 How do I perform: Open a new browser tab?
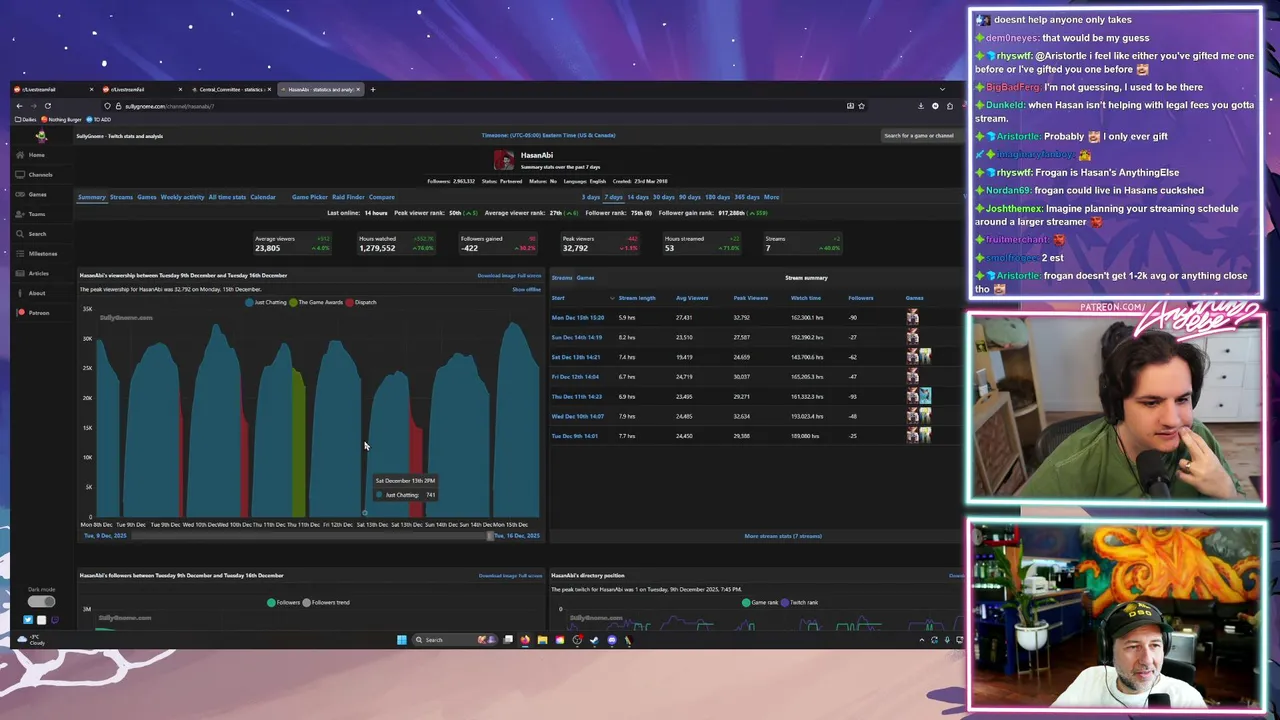(x=373, y=89)
